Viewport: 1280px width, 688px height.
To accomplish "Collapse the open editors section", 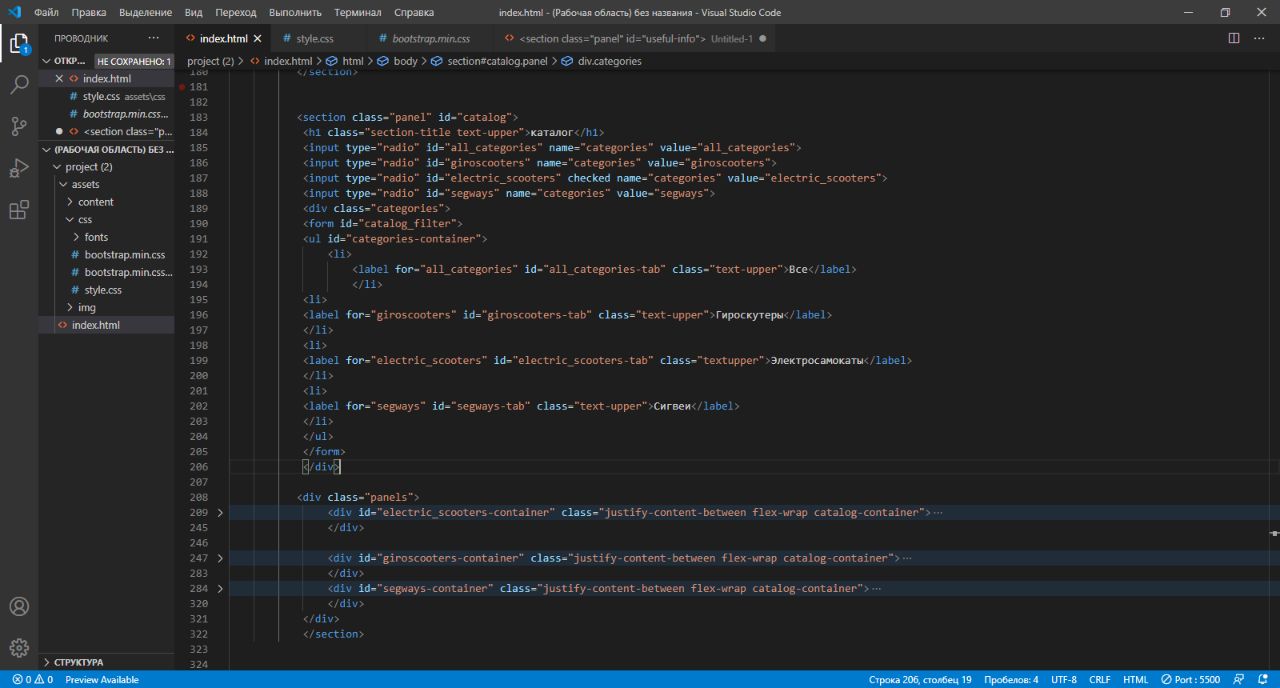I will pos(47,61).
